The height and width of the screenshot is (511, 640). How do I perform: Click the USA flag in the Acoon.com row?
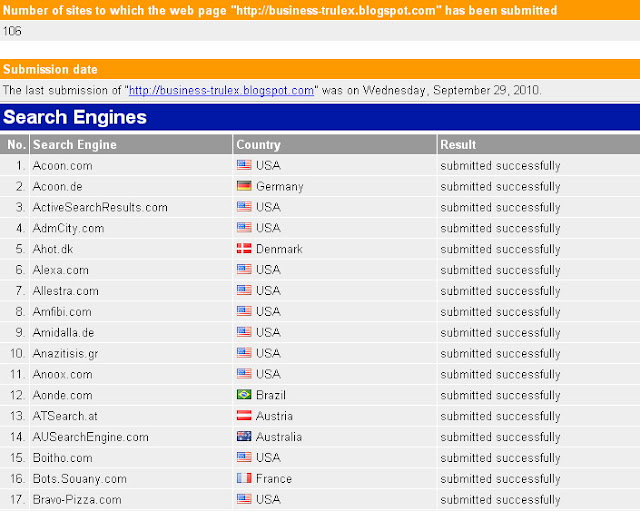[244, 165]
